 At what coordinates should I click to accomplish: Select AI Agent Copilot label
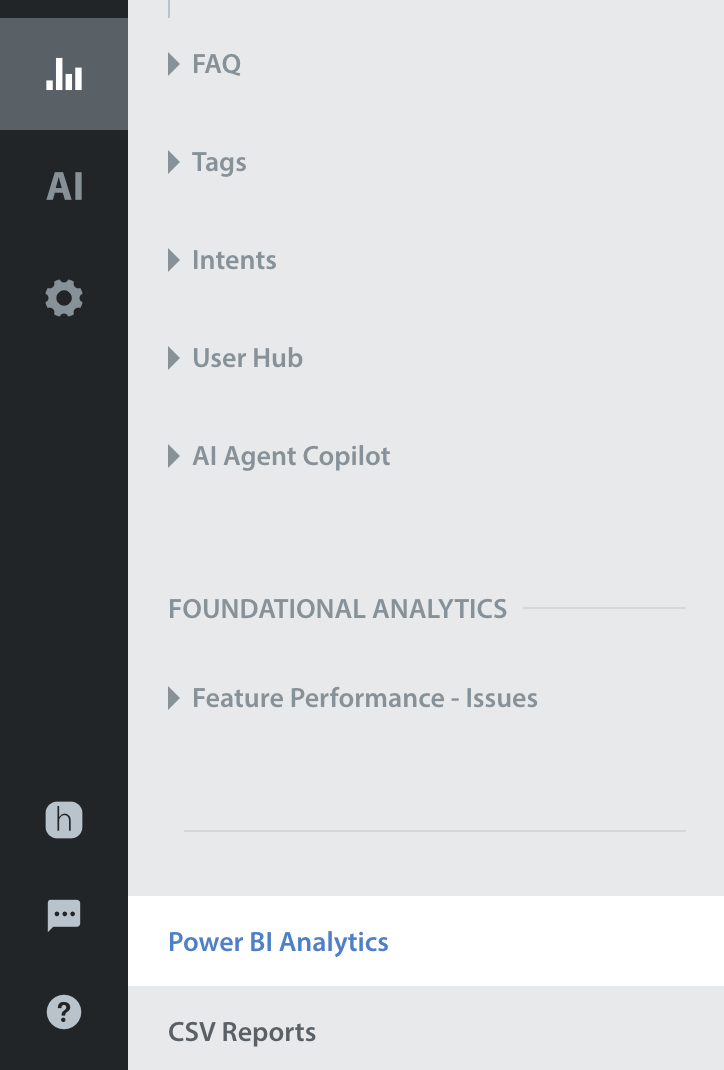(291, 456)
